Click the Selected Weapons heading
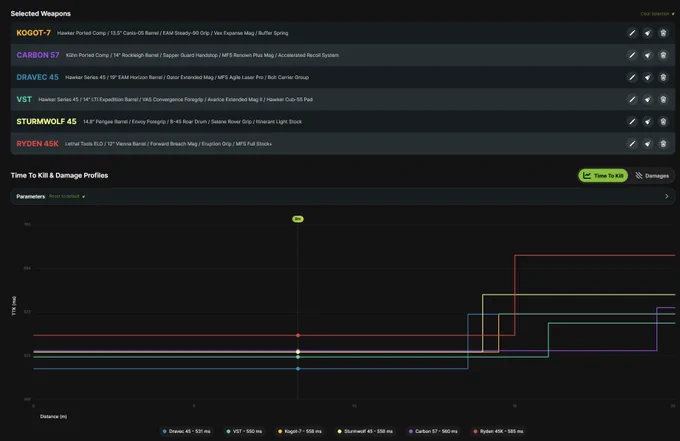Screen dimensions: 680x441 (x=40, y=13)
